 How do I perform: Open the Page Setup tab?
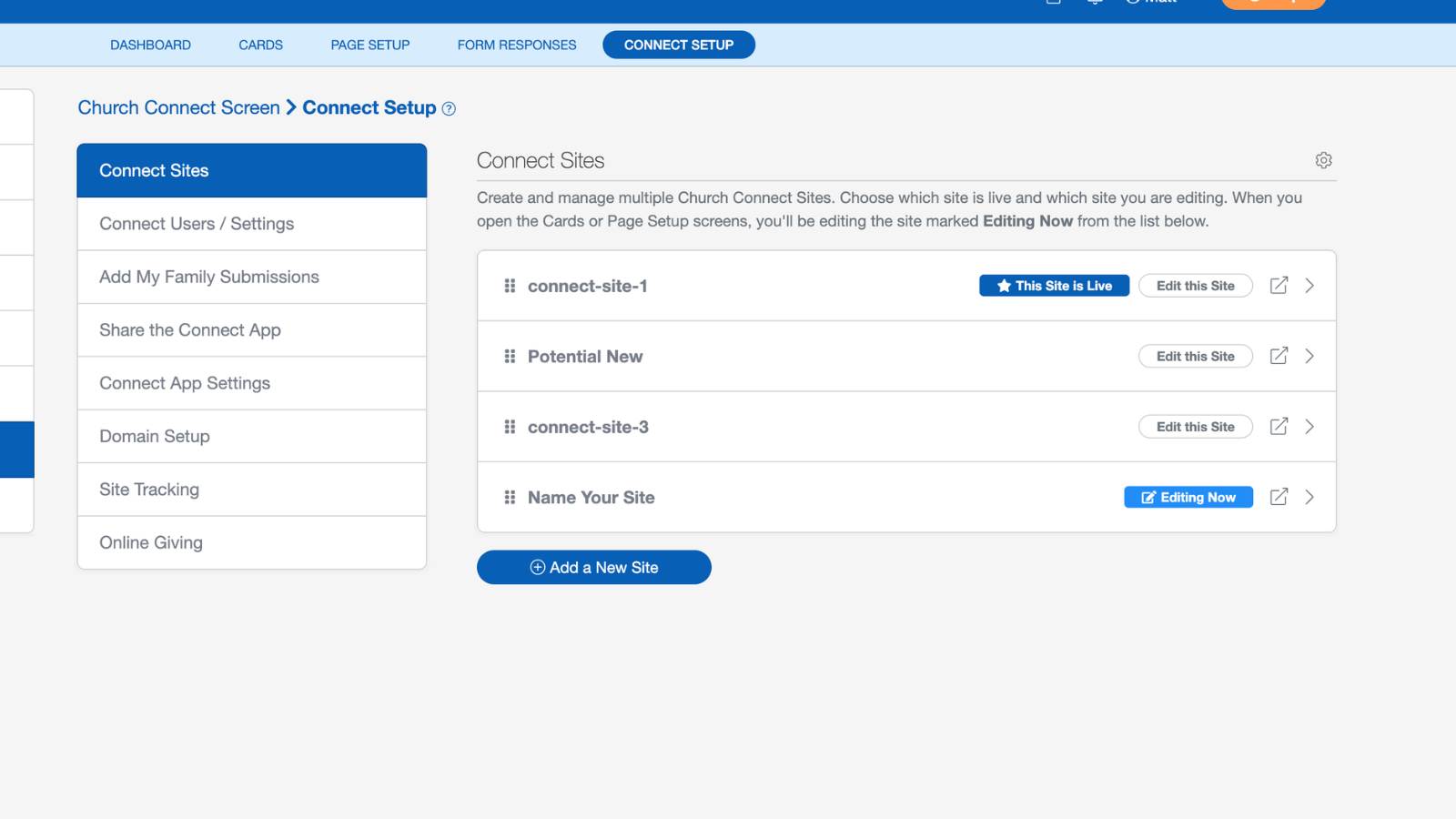(x=370, y=45)
